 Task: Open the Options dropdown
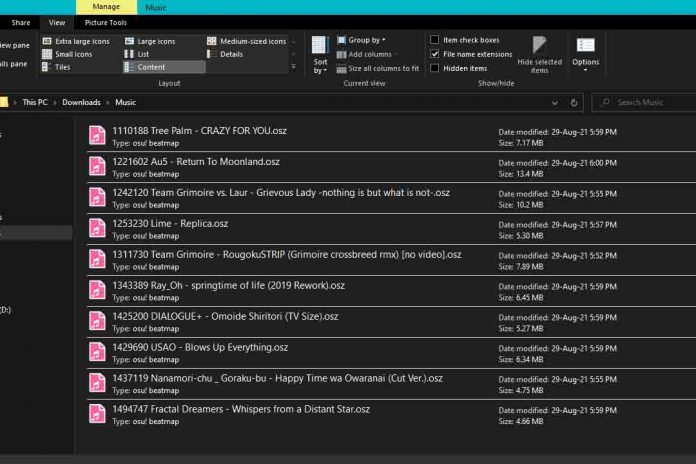[x=585, y=55]
